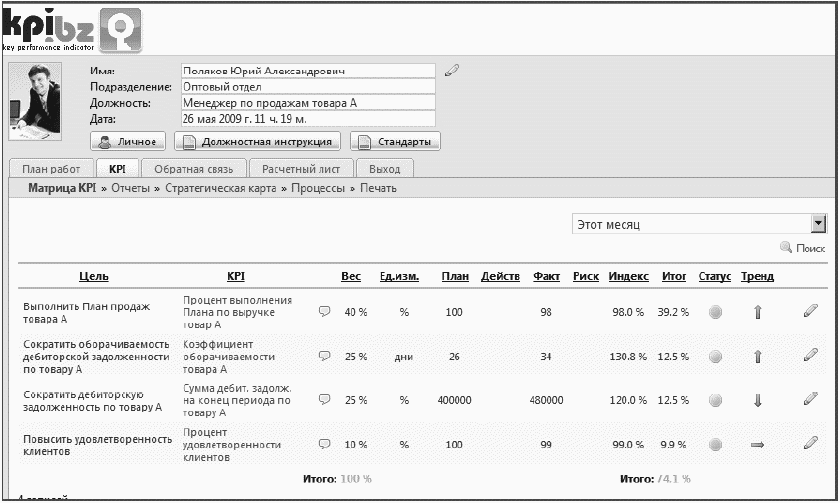Viewport: 840px width, 503px height.
Task: Click the down trend arrow for debt KPI
Action: coord(757,400)
